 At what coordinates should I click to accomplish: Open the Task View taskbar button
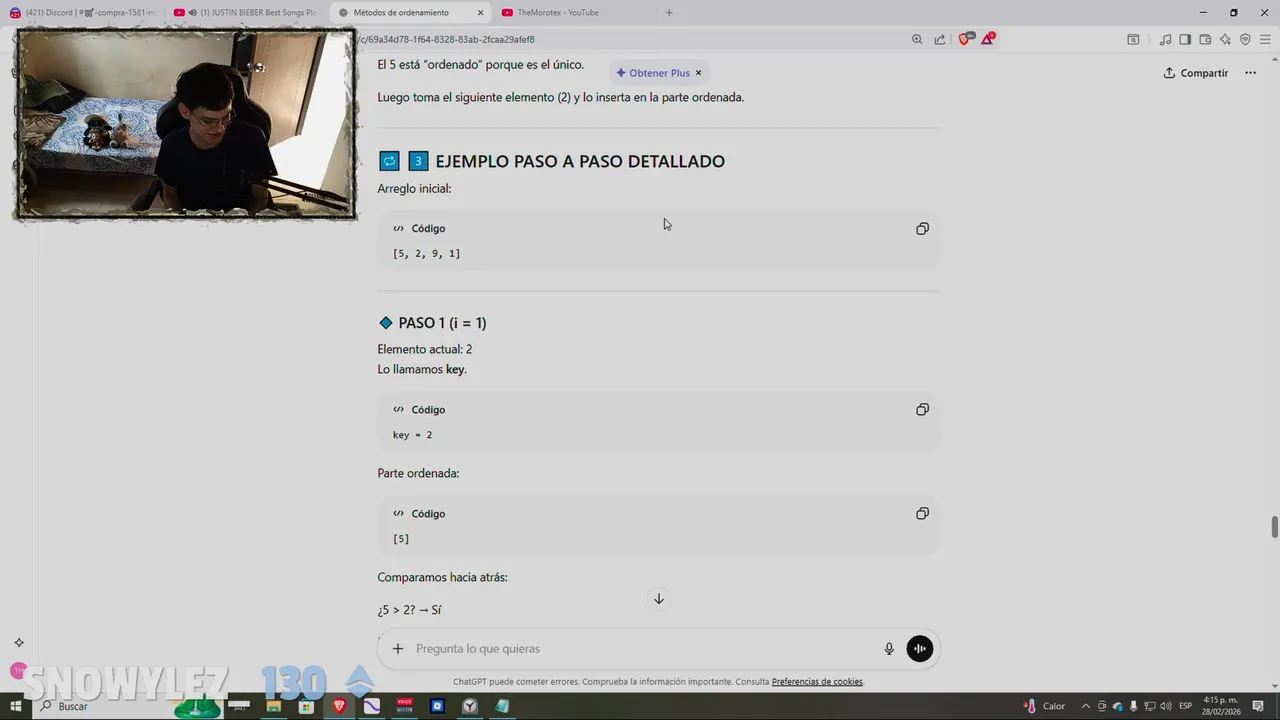[240, 706]
